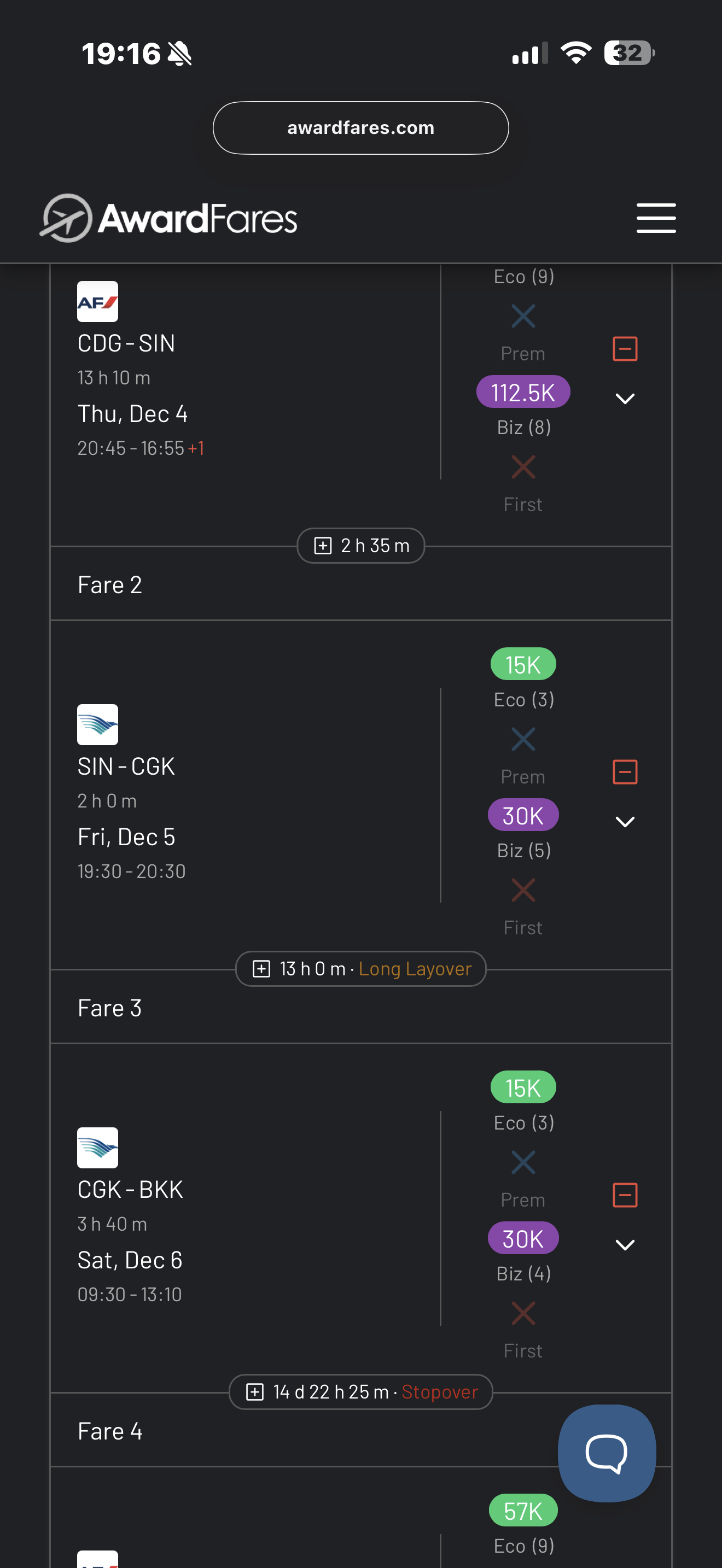Click the Garuda logo on CGK - BKK
Viewport: 722px width, 1568px height.
97,1148
